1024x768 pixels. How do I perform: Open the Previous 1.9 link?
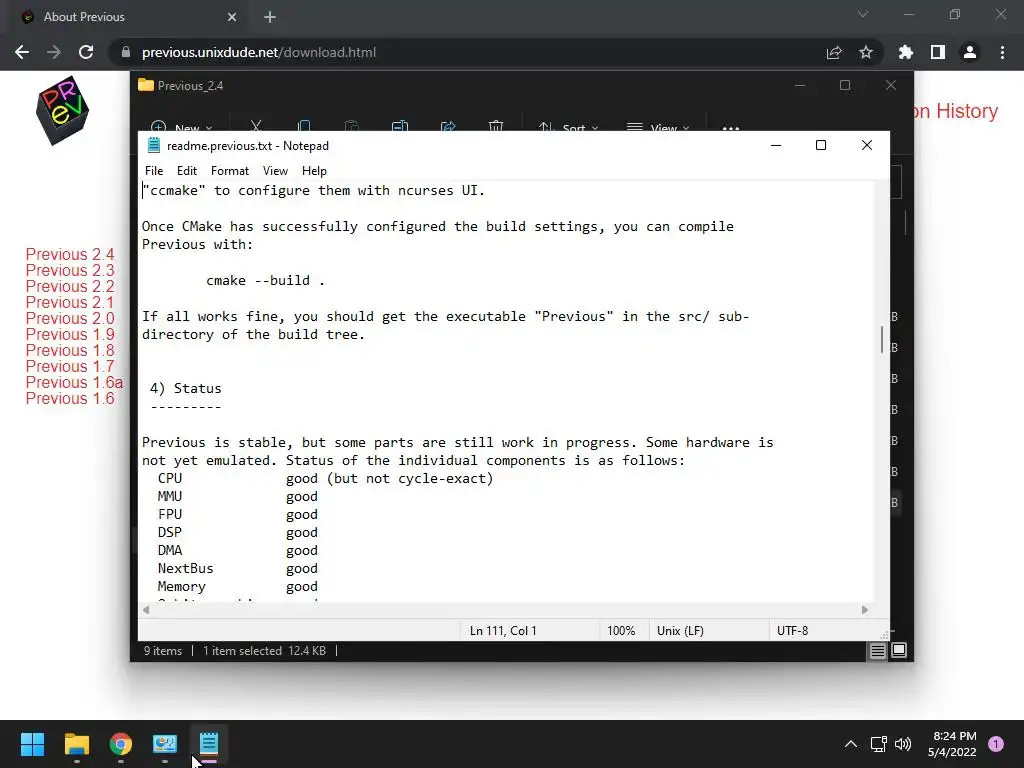click(70, 334)
